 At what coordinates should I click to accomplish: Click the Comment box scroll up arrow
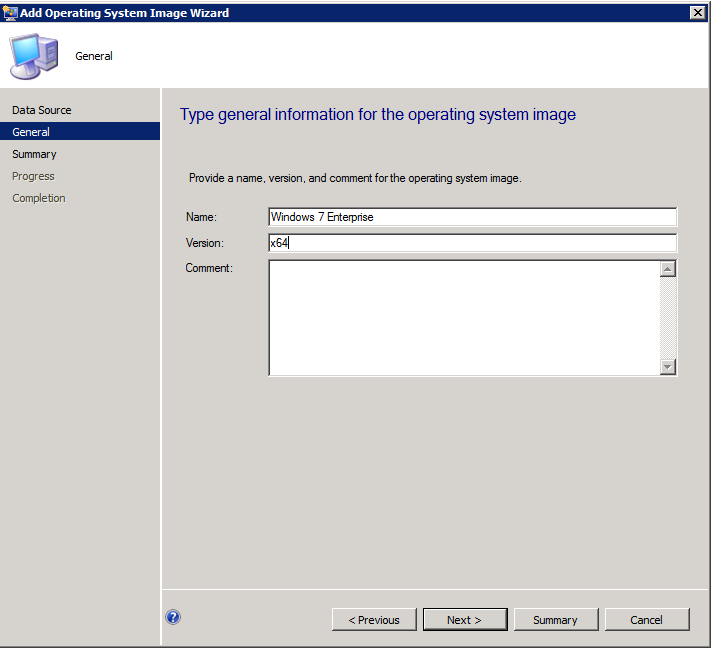pos(668,269)
